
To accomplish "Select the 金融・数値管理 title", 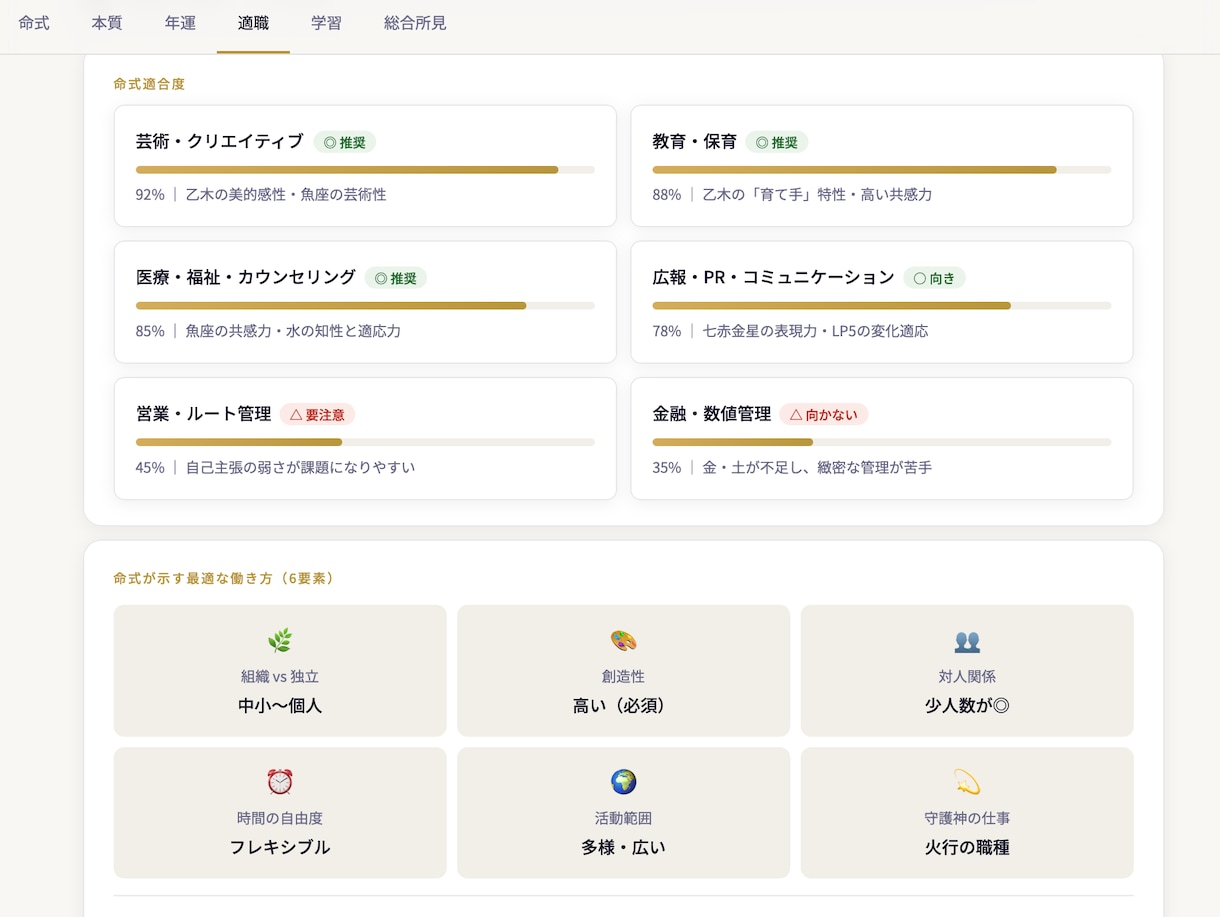I will tap(712, 414).
